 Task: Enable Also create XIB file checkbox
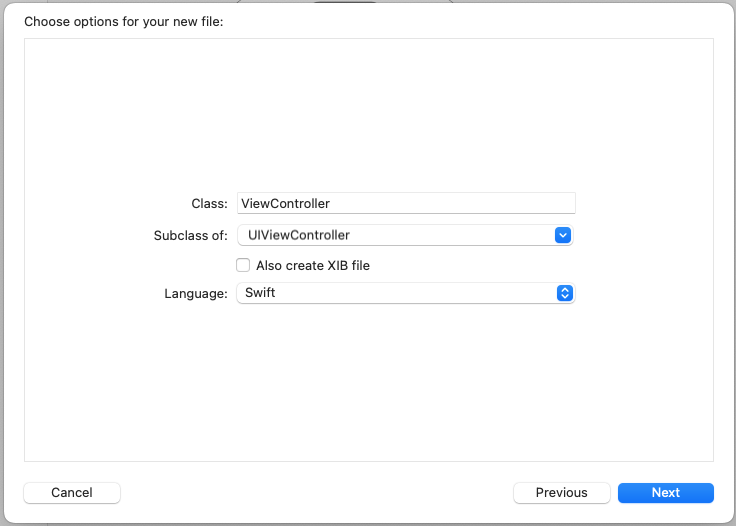(243, 265)
